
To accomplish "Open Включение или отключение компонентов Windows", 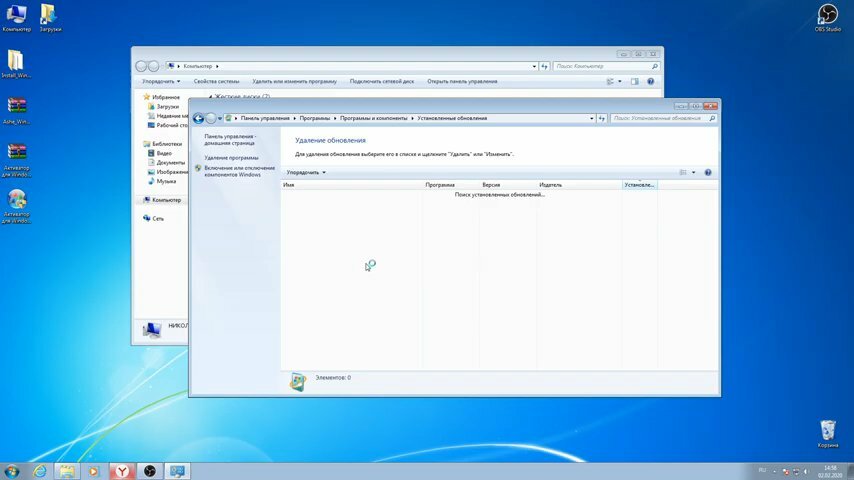I will click(x=239, y=171).
